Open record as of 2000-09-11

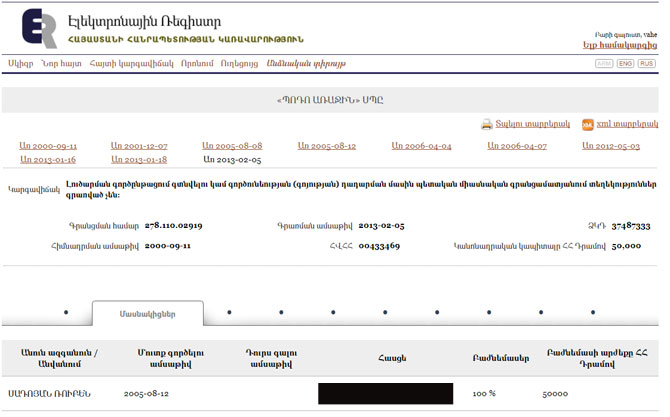[x=48, y=146]
